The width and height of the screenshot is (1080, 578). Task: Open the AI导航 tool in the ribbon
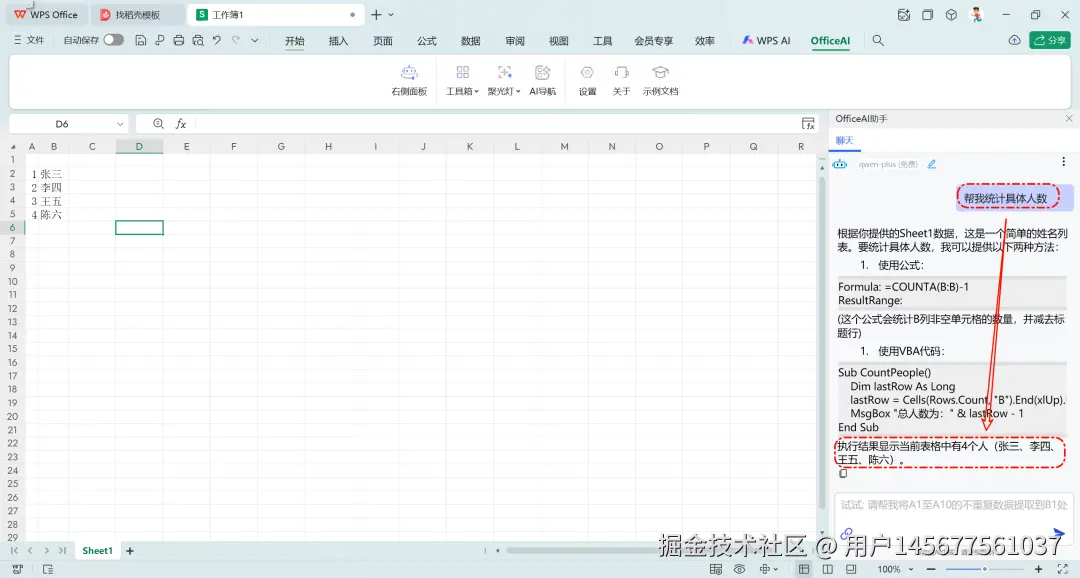(x=543, y=78)
